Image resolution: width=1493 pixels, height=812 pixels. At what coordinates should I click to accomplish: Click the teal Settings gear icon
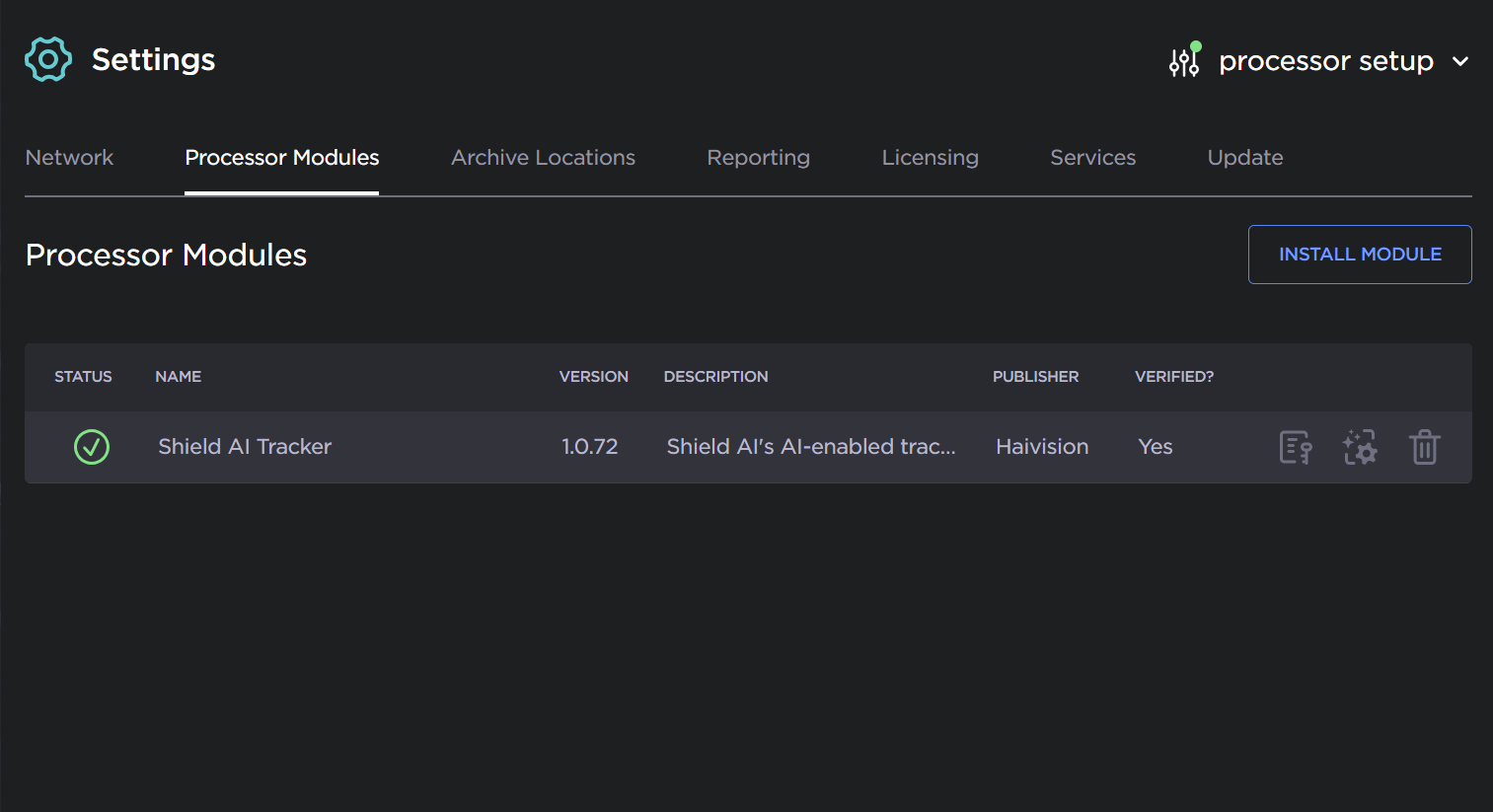(48, 60)
